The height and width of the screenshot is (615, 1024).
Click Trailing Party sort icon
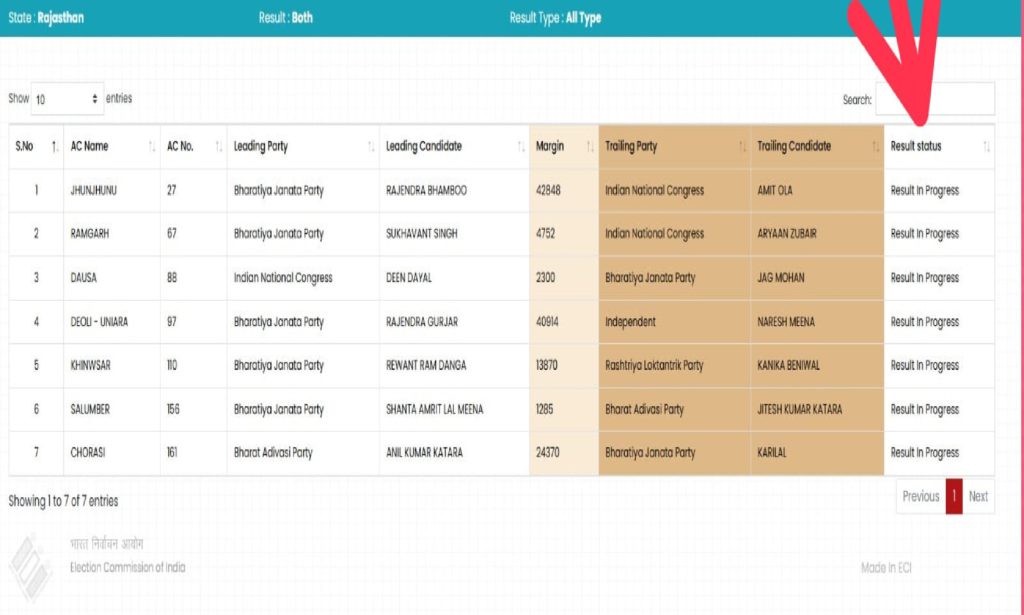point(742,147)
